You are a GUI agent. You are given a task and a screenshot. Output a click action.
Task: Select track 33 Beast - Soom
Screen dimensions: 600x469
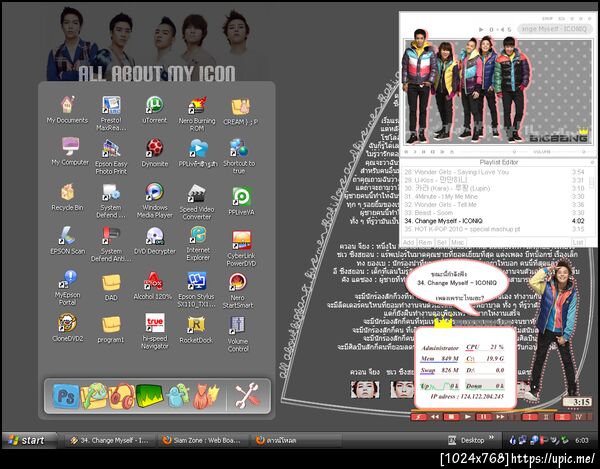[x=494, y=213]
